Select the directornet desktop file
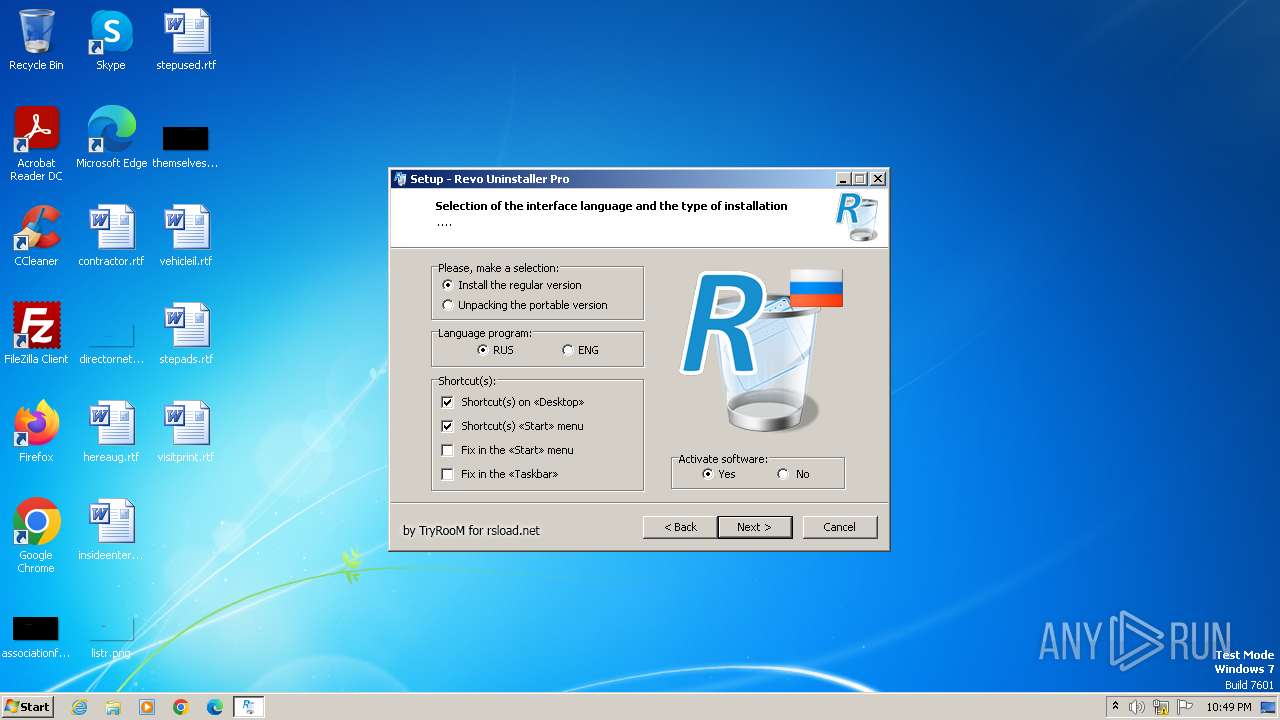 coord(111,342)
